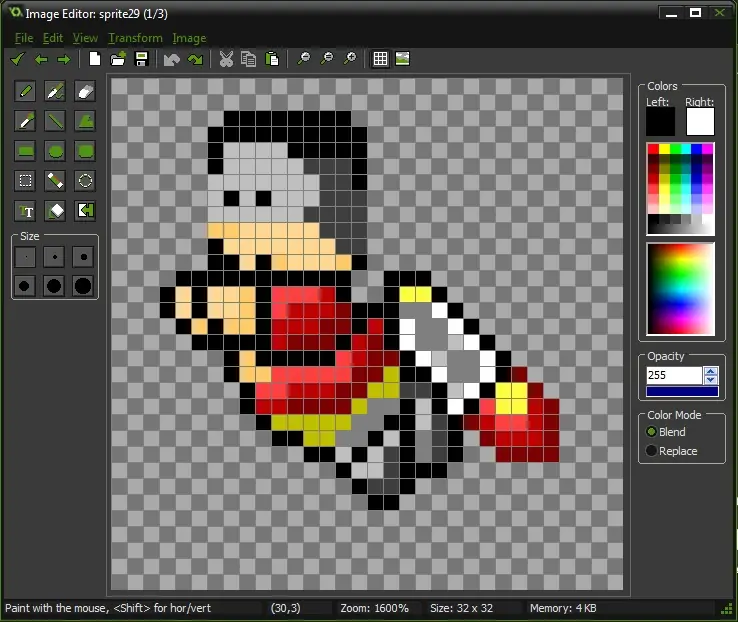Select the Line drawing tool

click(55, 121)
